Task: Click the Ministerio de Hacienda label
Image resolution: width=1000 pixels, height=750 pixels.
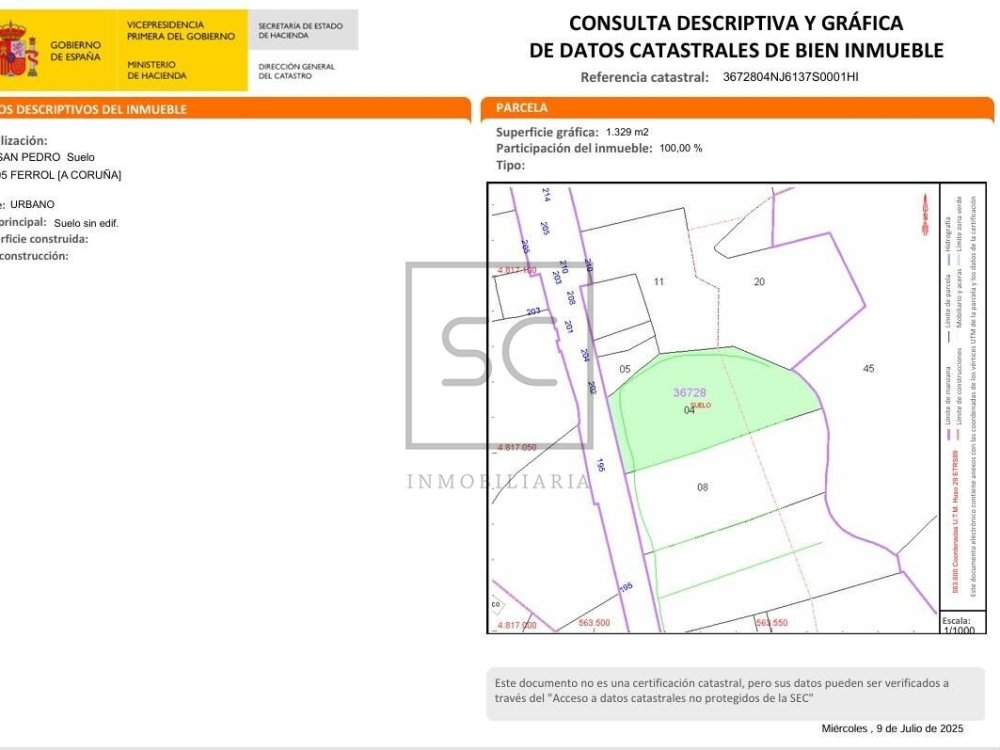Action: [x=156, y=70]
